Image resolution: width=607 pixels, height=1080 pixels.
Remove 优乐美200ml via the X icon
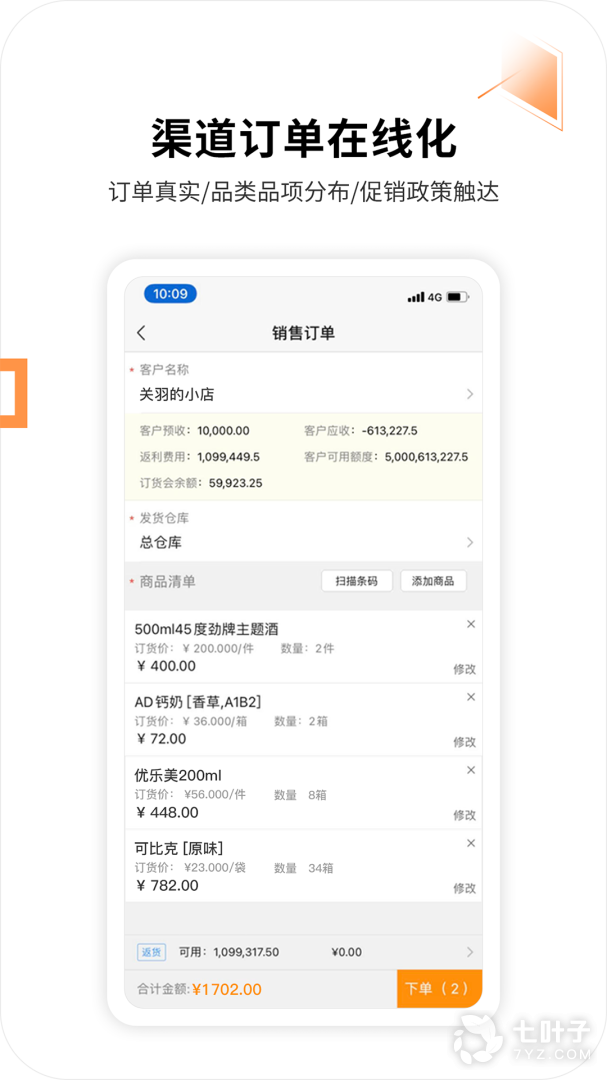(471, 770)
